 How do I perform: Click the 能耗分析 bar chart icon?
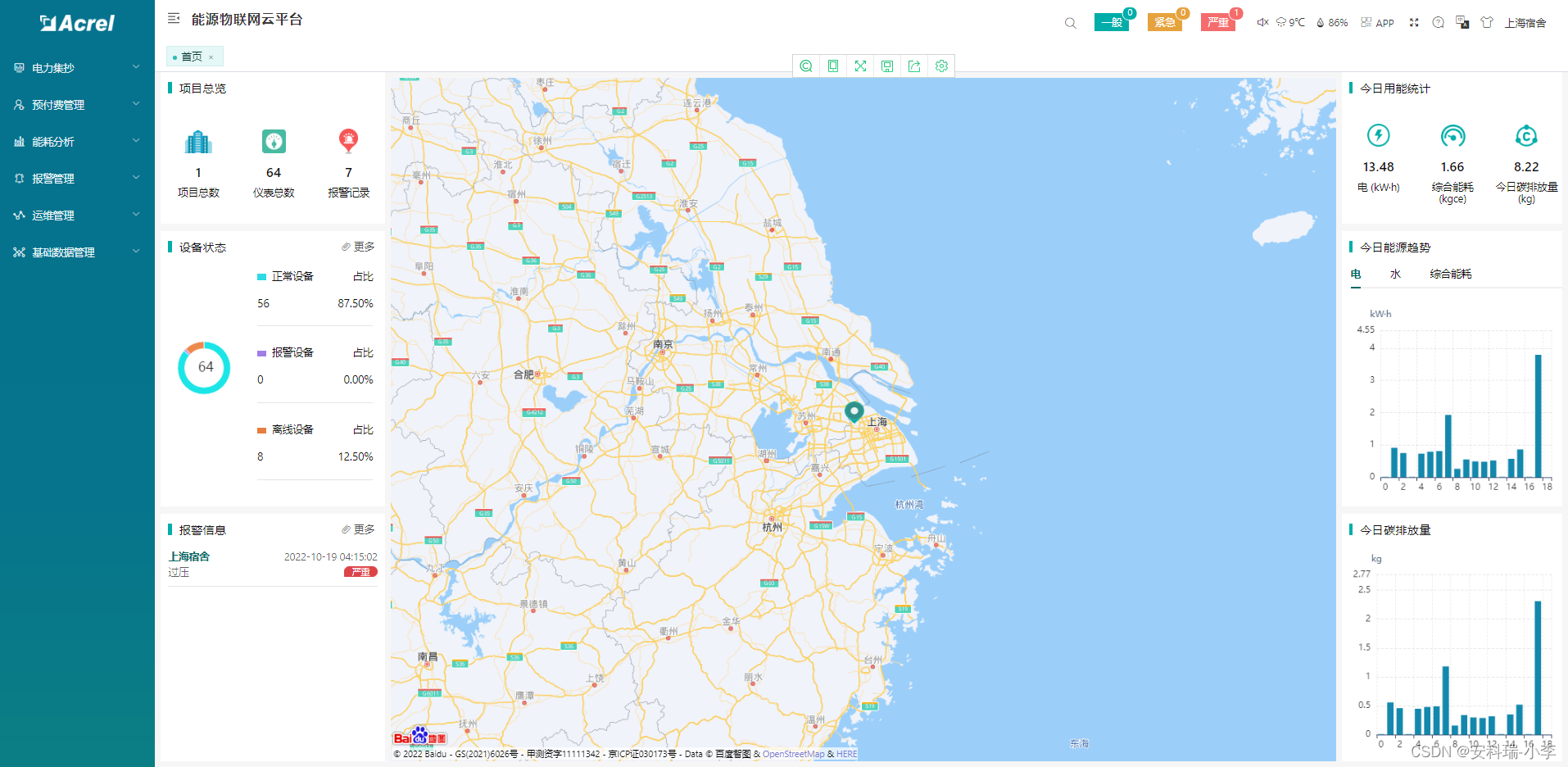(19, 142)
